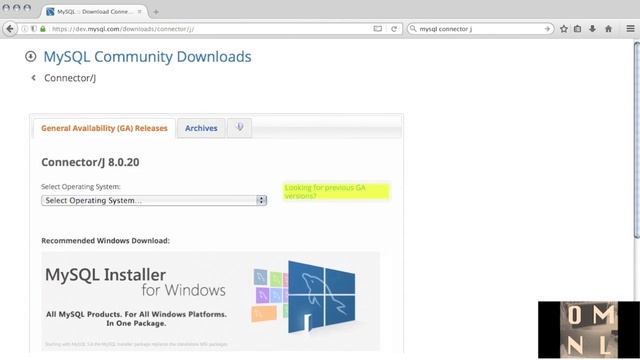Open the info icon tab next to Archives
This screenshot has width=640, height=360.
pos(240,127)
